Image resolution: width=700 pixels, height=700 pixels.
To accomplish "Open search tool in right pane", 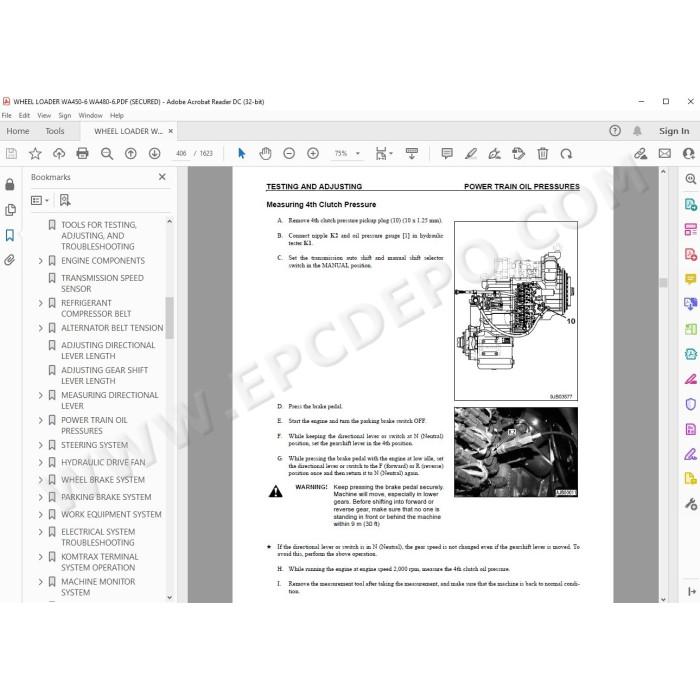I will point(691,179).
